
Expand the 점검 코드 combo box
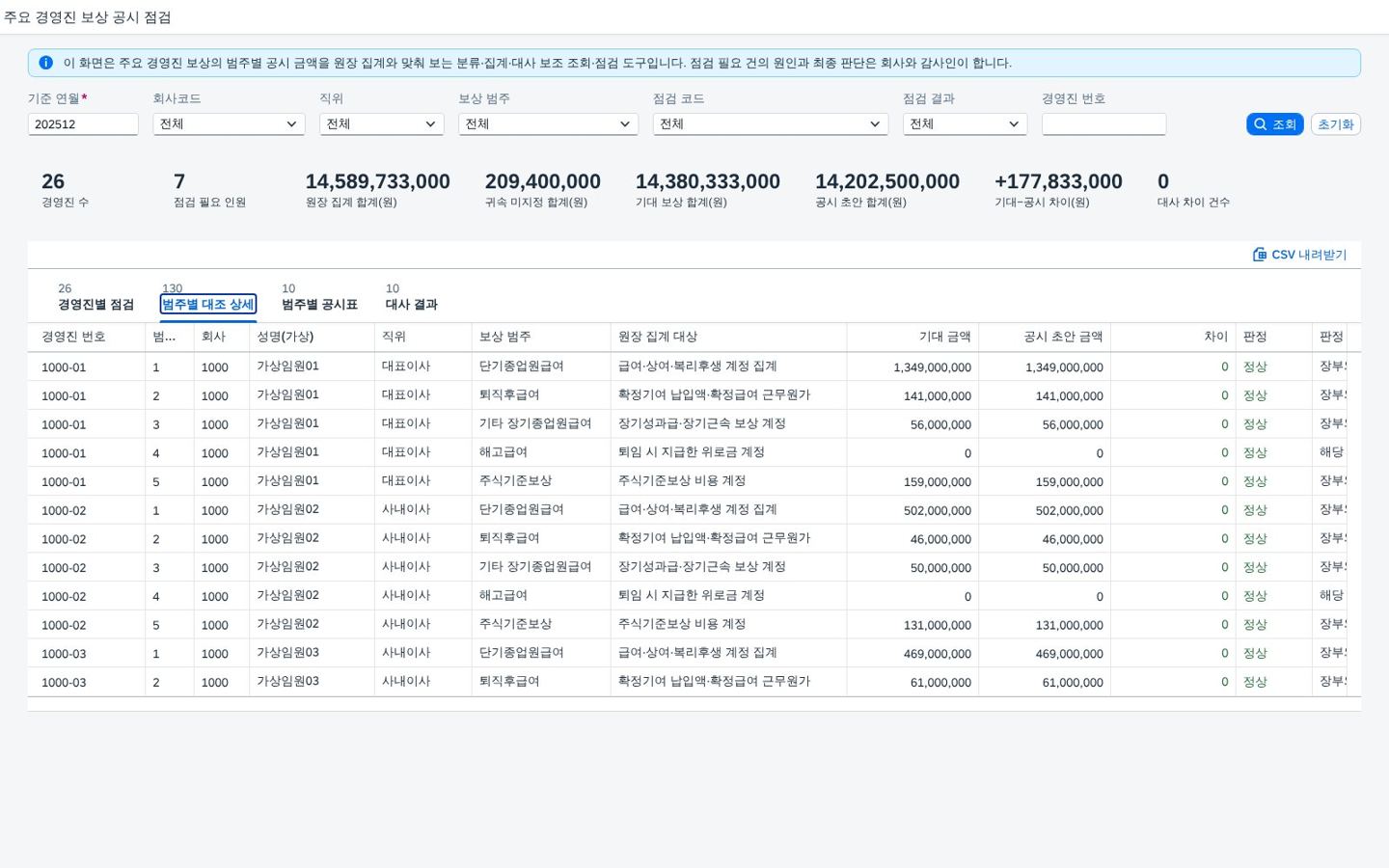771,124
